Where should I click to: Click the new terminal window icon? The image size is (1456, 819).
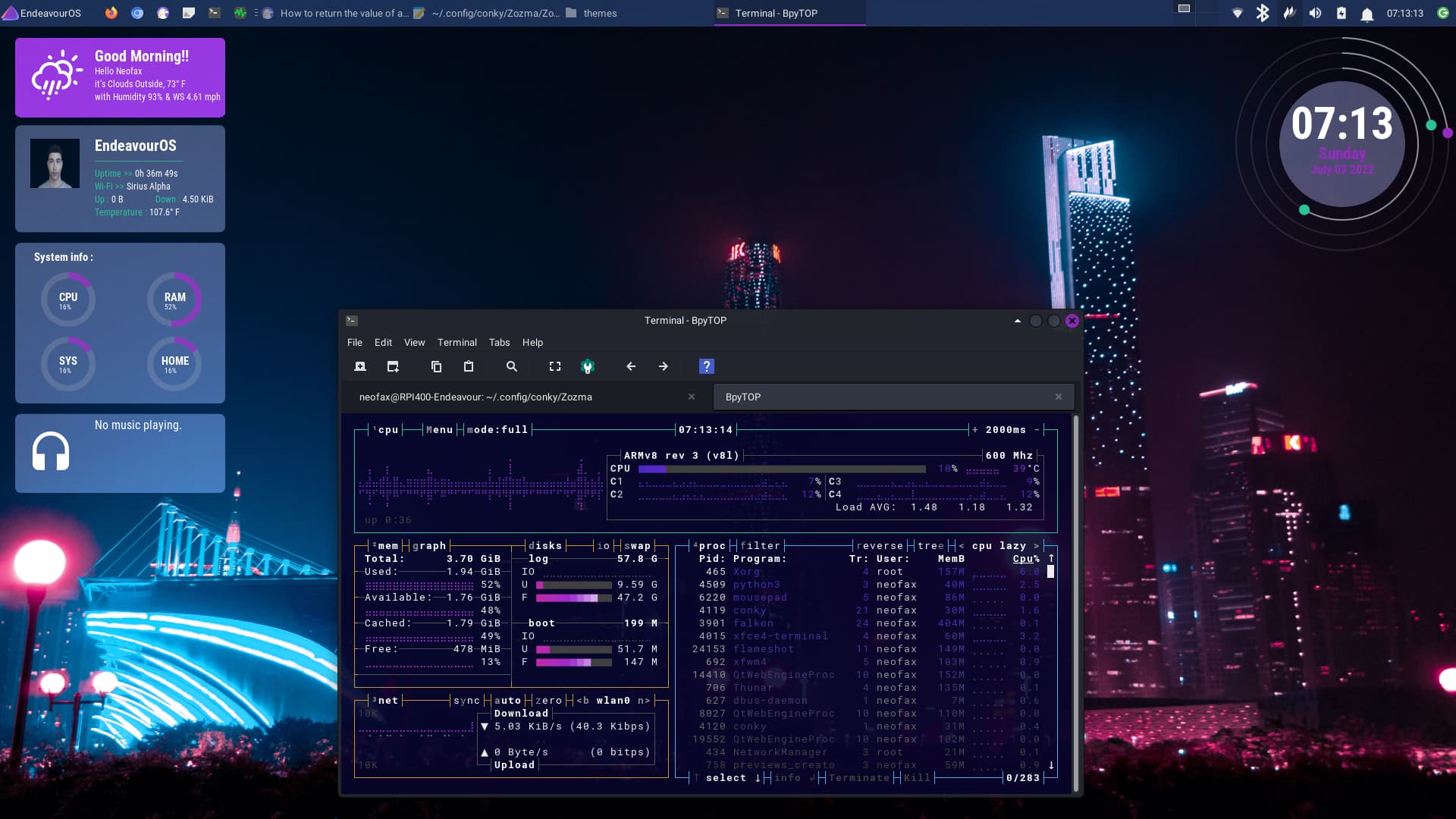(x=393, y=366)
